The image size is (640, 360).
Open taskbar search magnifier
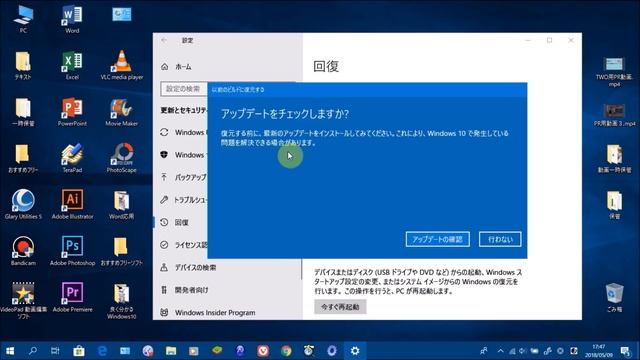pyautogui.click(x=33, y=351)
